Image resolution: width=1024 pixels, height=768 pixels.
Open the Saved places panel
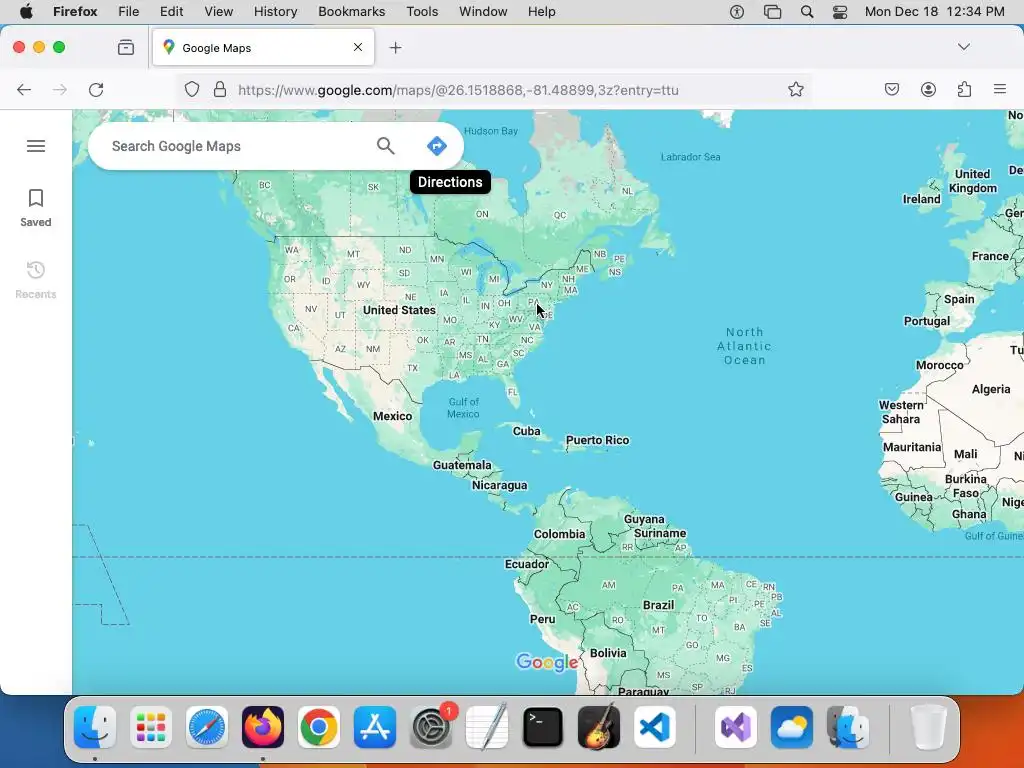click(x=36, y=208)
